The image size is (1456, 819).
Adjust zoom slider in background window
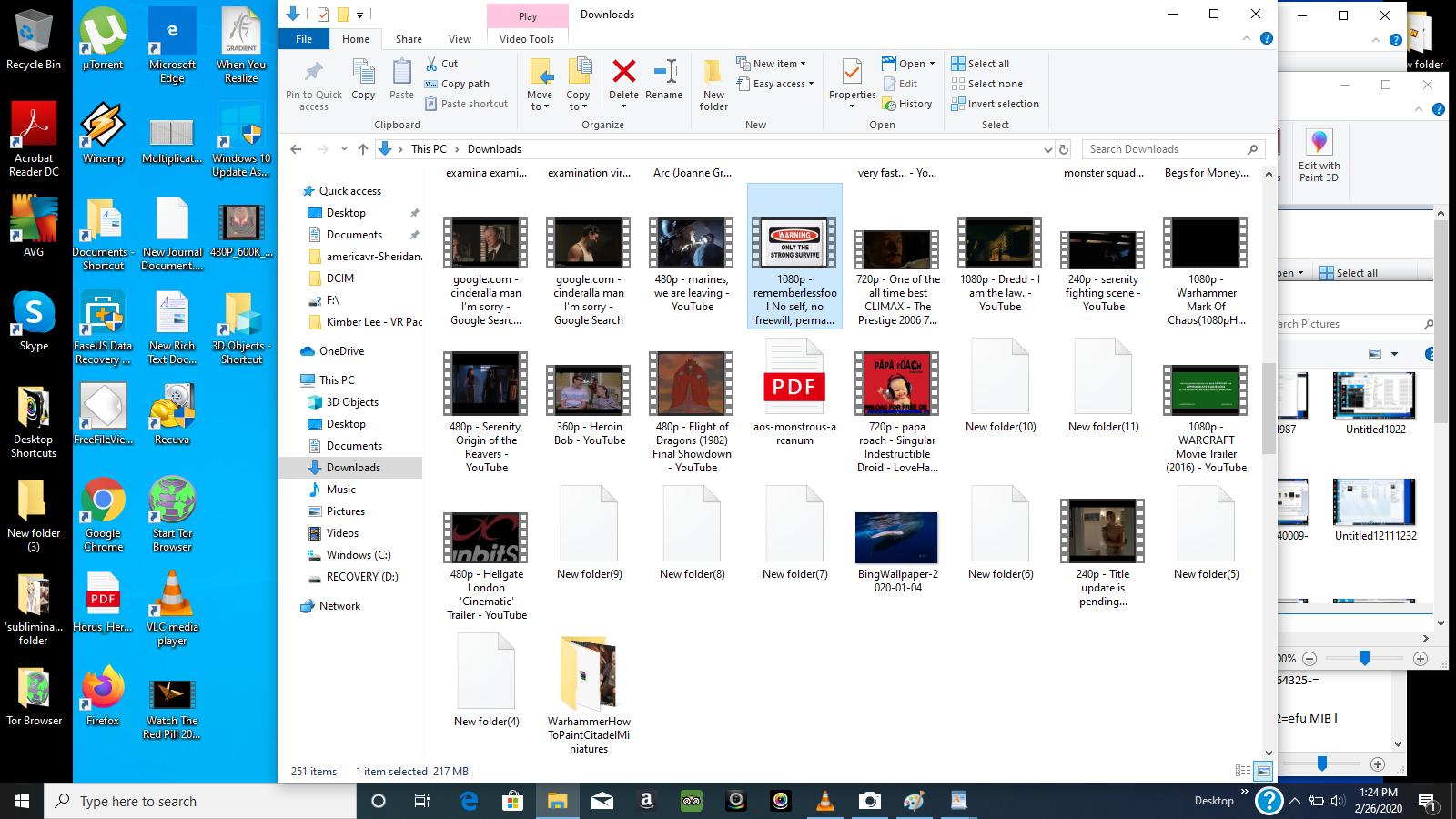[1364, 658]
